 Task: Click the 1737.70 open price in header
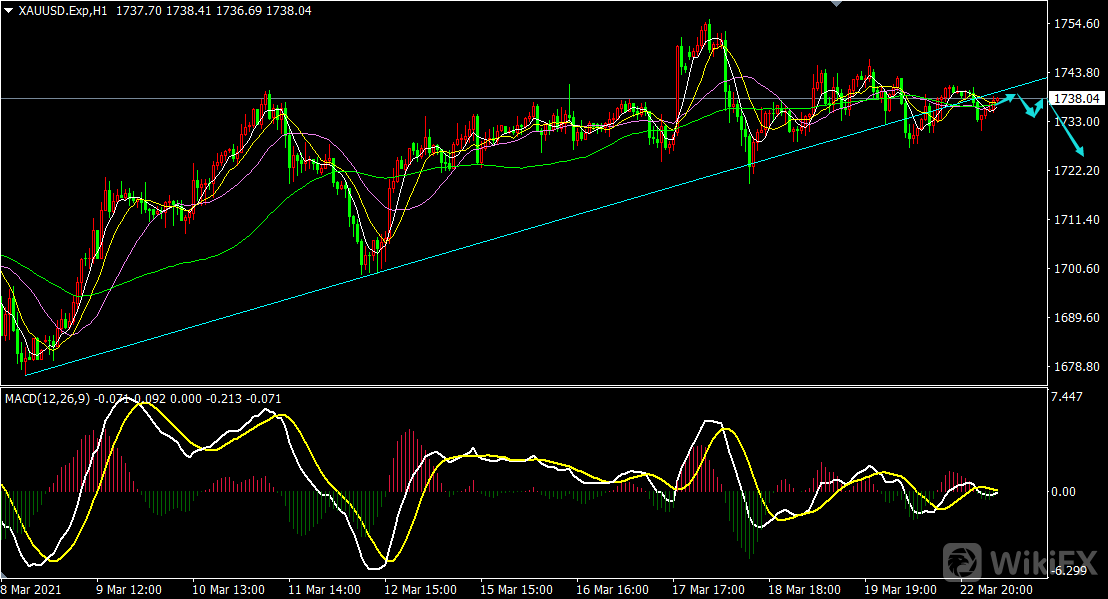point(135,9)
